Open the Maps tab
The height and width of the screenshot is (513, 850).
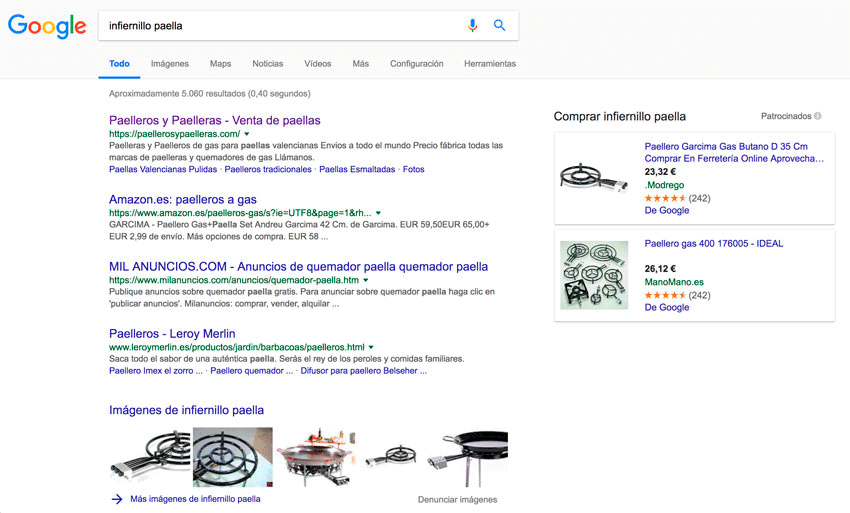(220, 63)
